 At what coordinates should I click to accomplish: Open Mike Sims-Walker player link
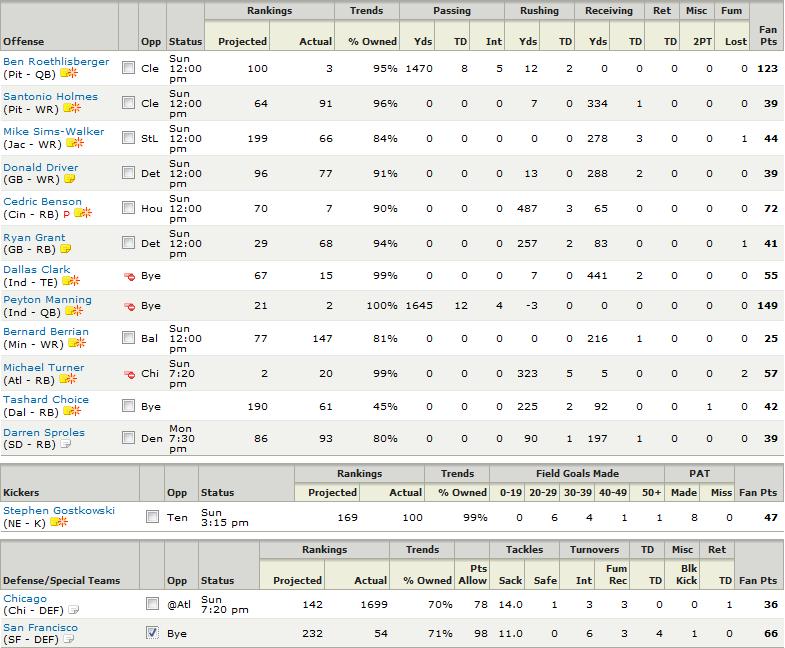pos(54,132)
